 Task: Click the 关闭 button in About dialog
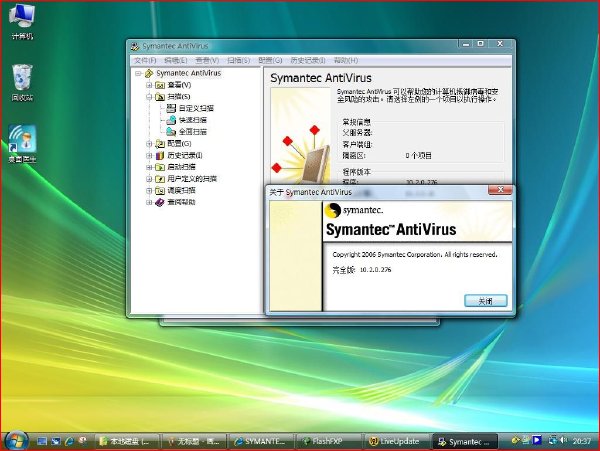[486, 301]
